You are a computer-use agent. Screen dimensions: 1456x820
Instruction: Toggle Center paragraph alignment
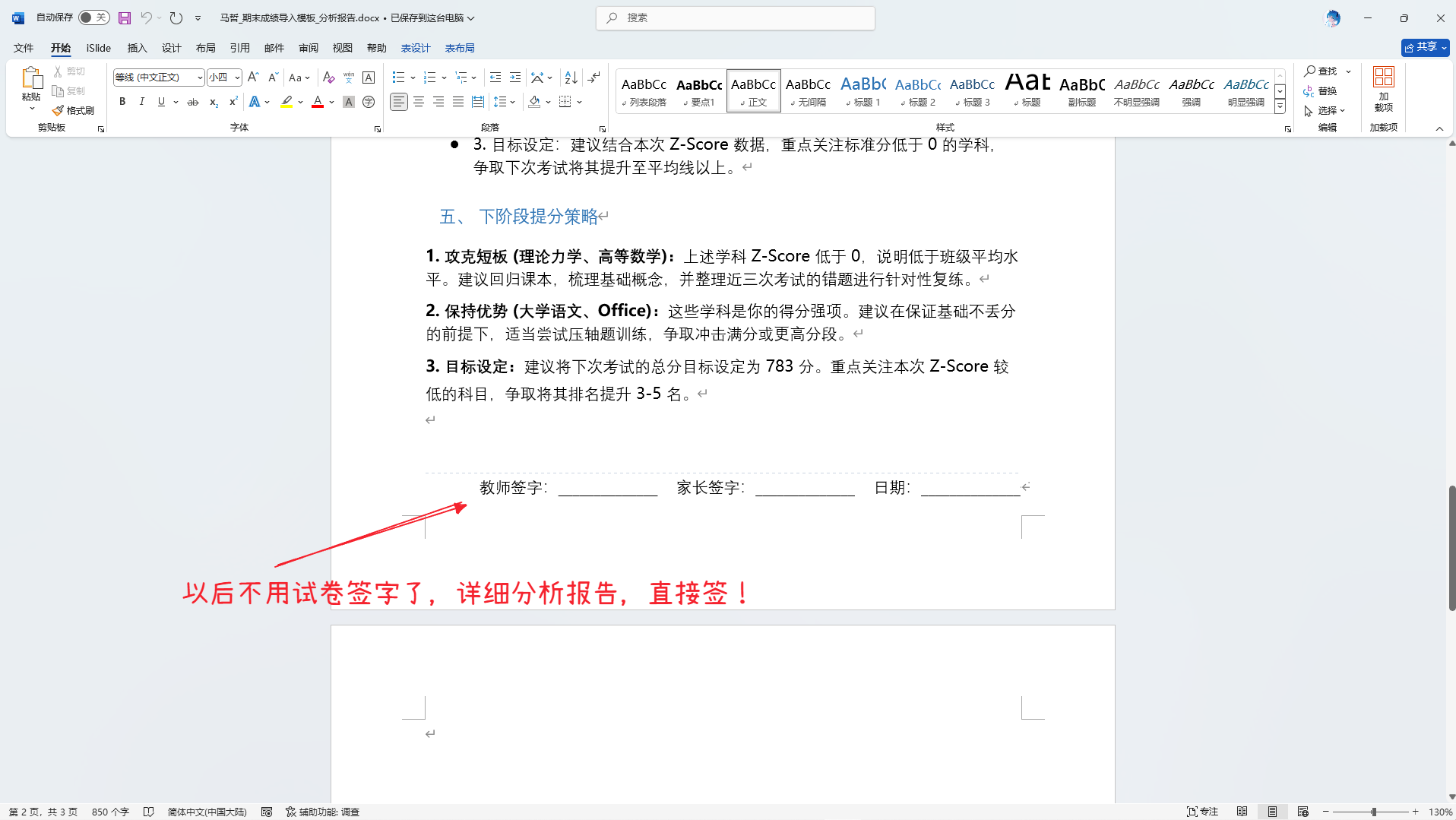(419, 102)
